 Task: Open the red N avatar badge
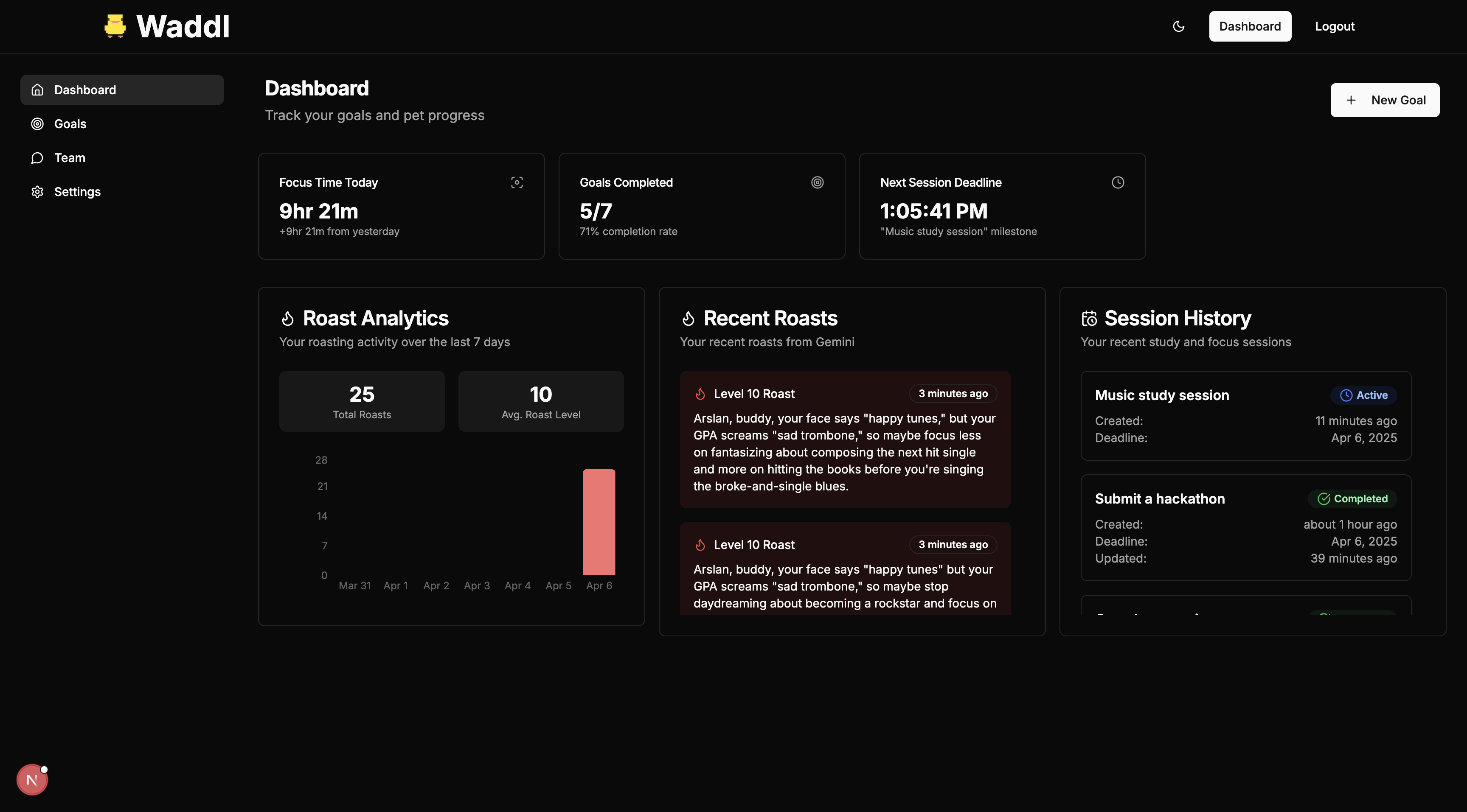(x=32, y=780)
